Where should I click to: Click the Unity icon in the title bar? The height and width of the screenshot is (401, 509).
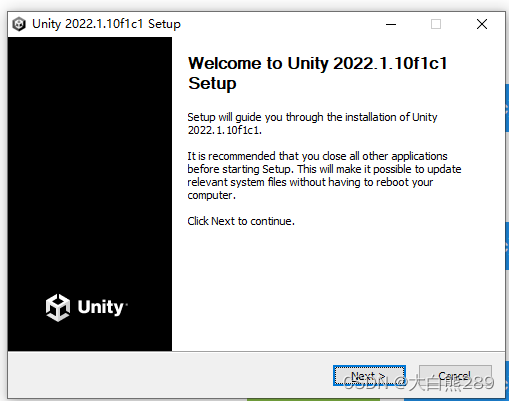tap(19, 24)
